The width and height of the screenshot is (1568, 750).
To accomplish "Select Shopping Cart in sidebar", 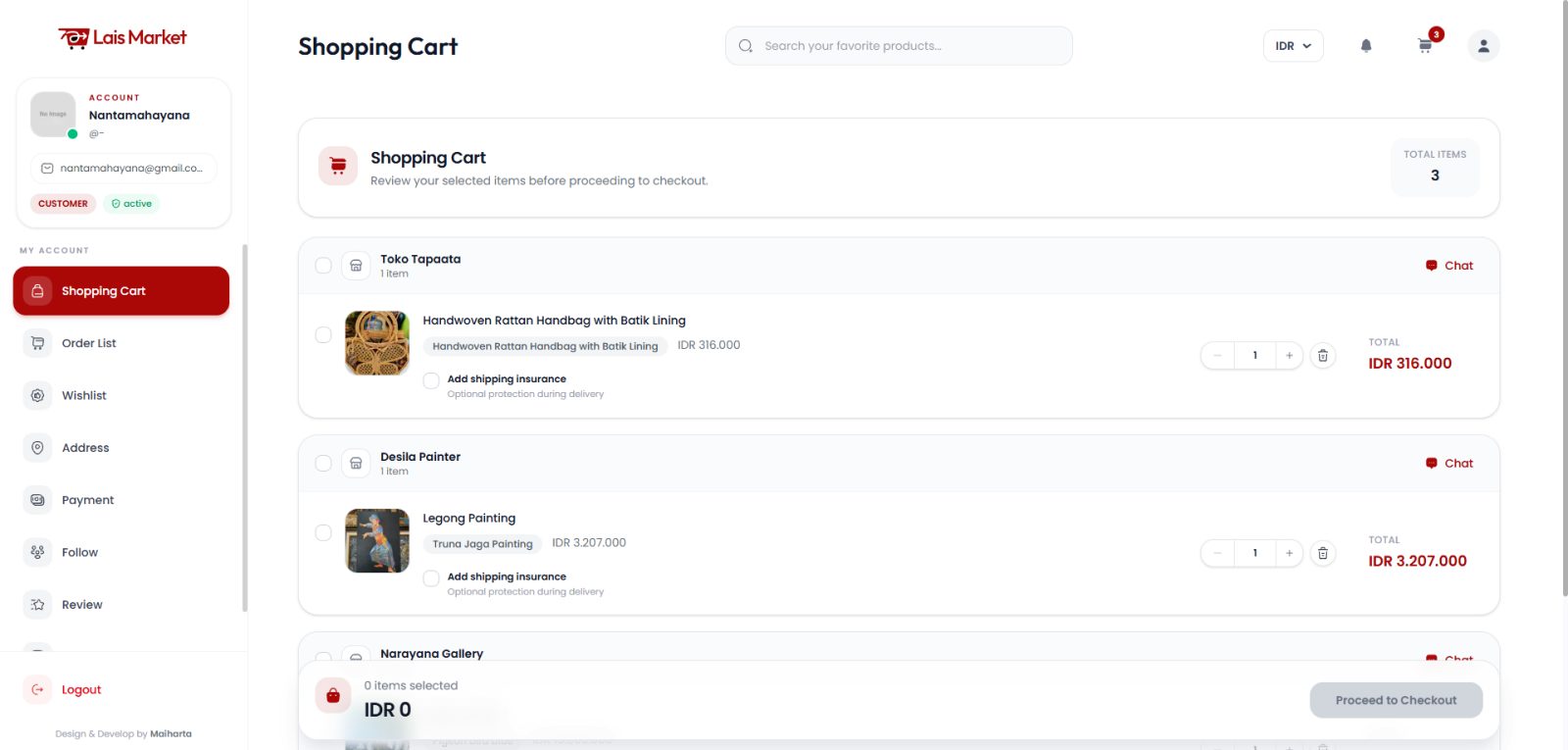I will coord(121,291).
